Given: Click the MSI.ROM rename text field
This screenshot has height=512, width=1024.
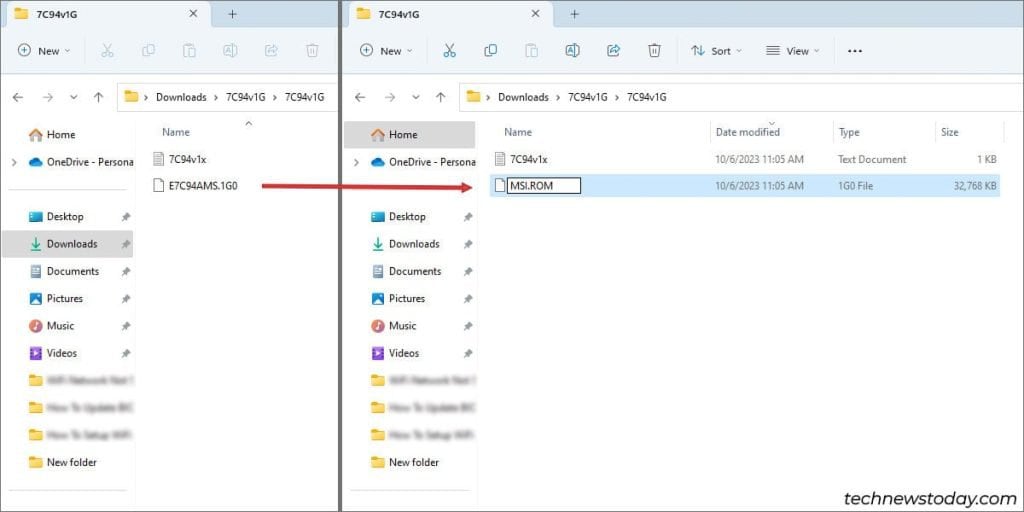Looking at the screenshot, I should 544,185.
